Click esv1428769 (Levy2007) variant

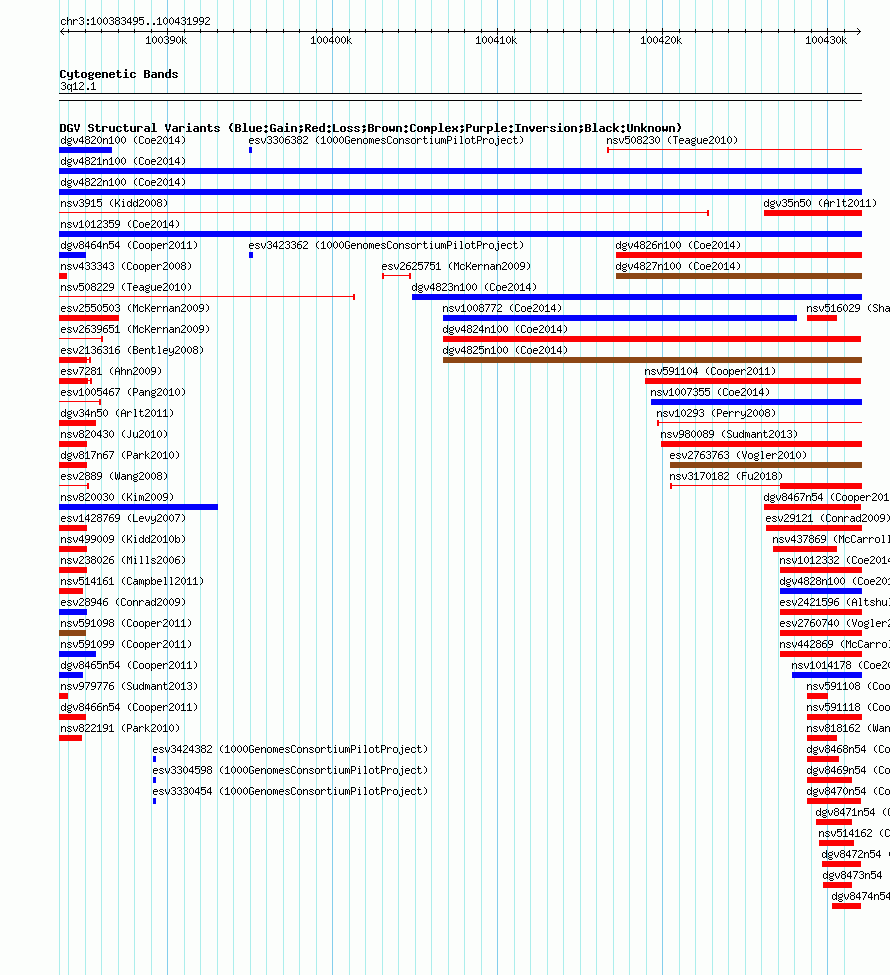tap(123, 519)
